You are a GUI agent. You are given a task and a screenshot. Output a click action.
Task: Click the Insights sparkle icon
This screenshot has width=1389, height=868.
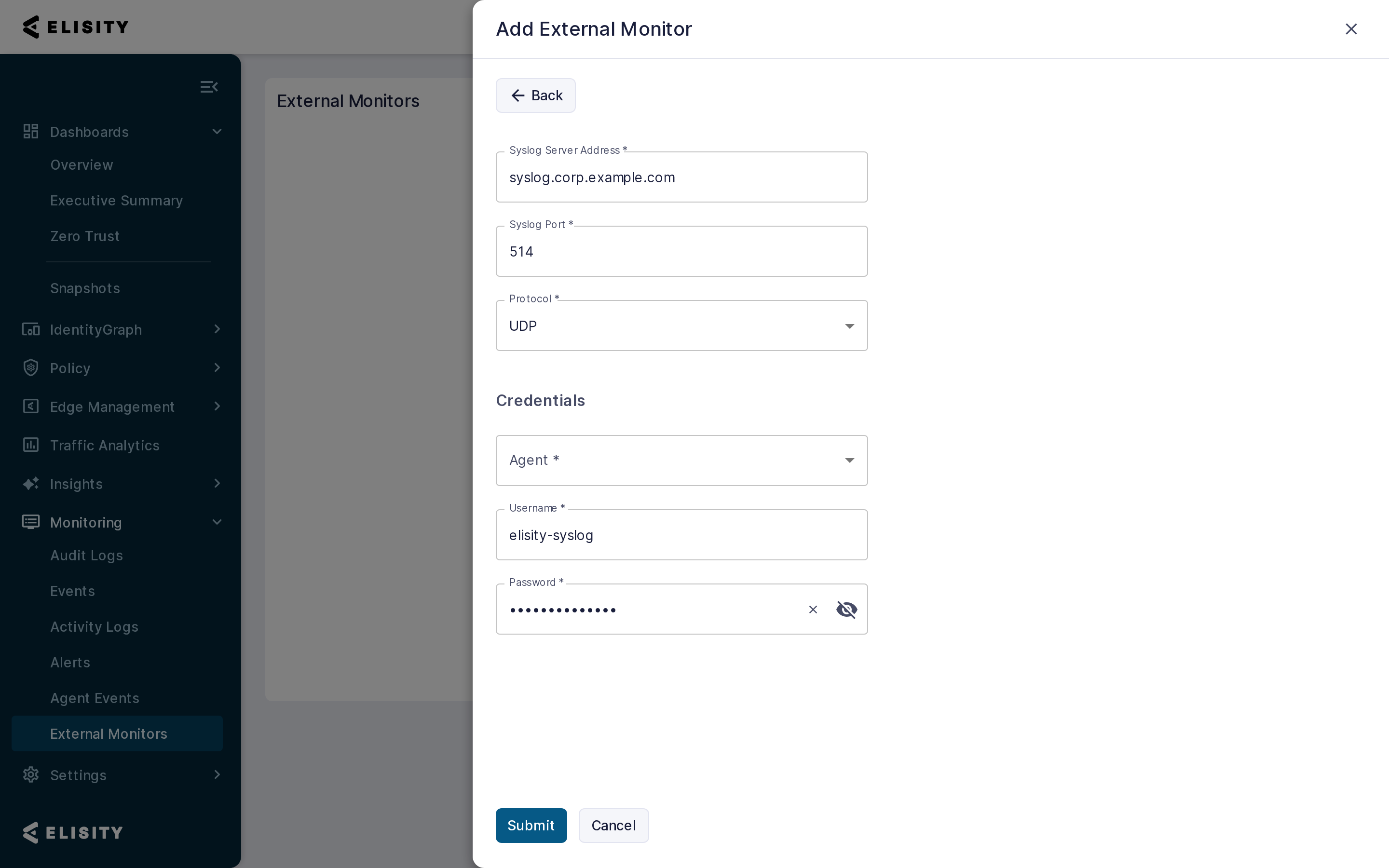click(30, 483)
